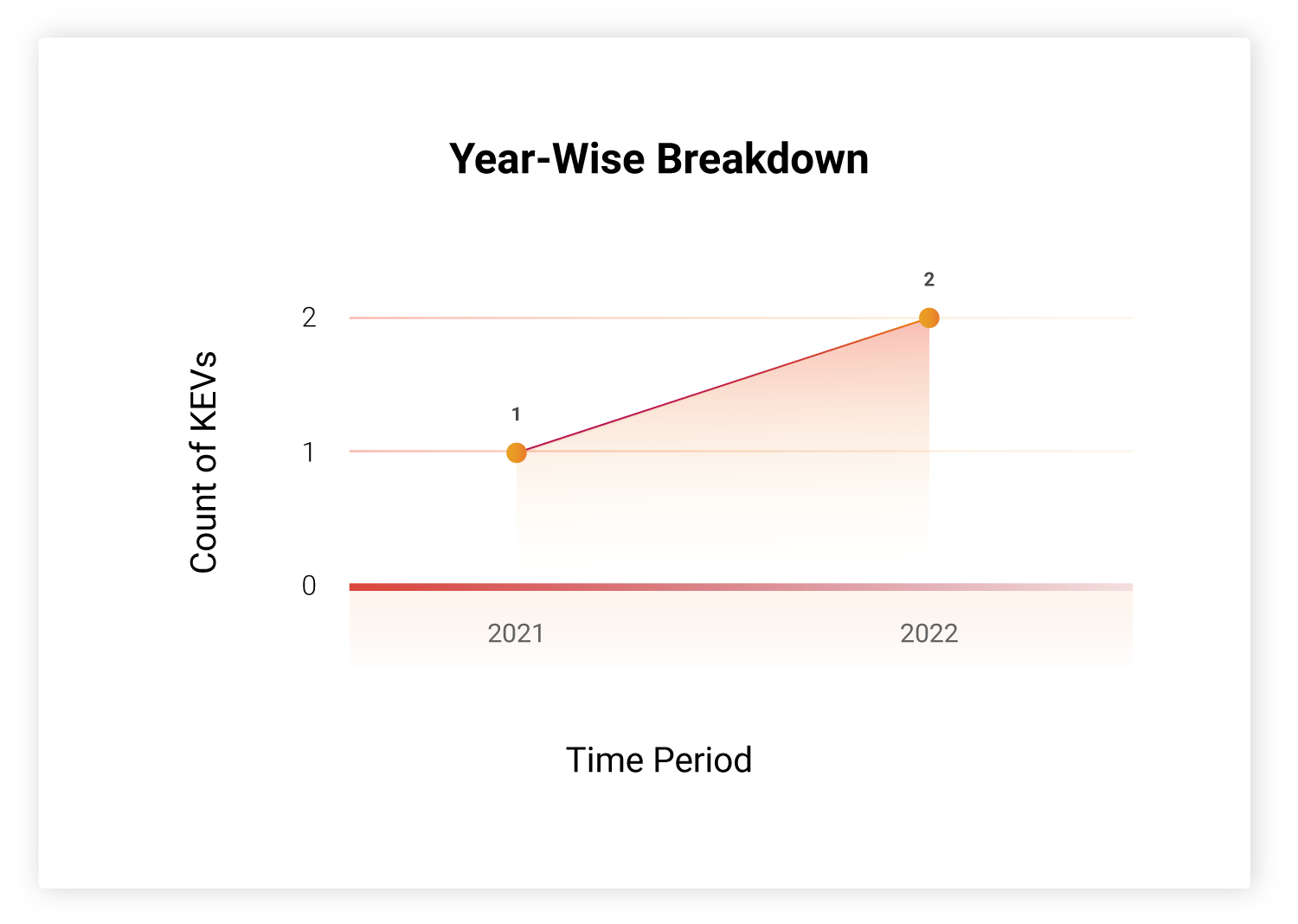Select the 2022 x-axis label
Image resolution: width=1298 pixels, height=924 pixels.
pyautogui.click(x=929, y=633)
